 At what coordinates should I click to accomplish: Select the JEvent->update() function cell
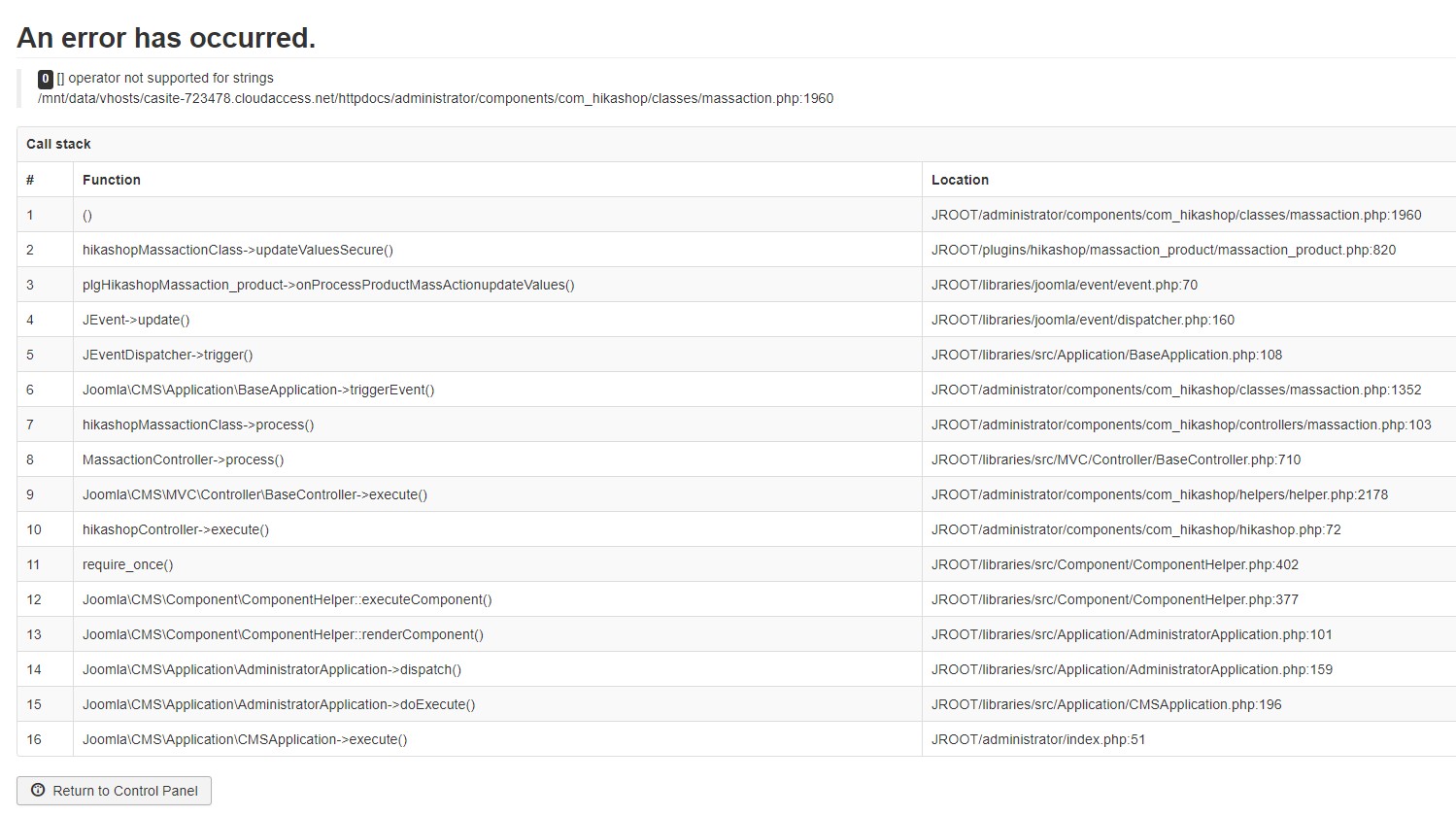click(136, 320)
